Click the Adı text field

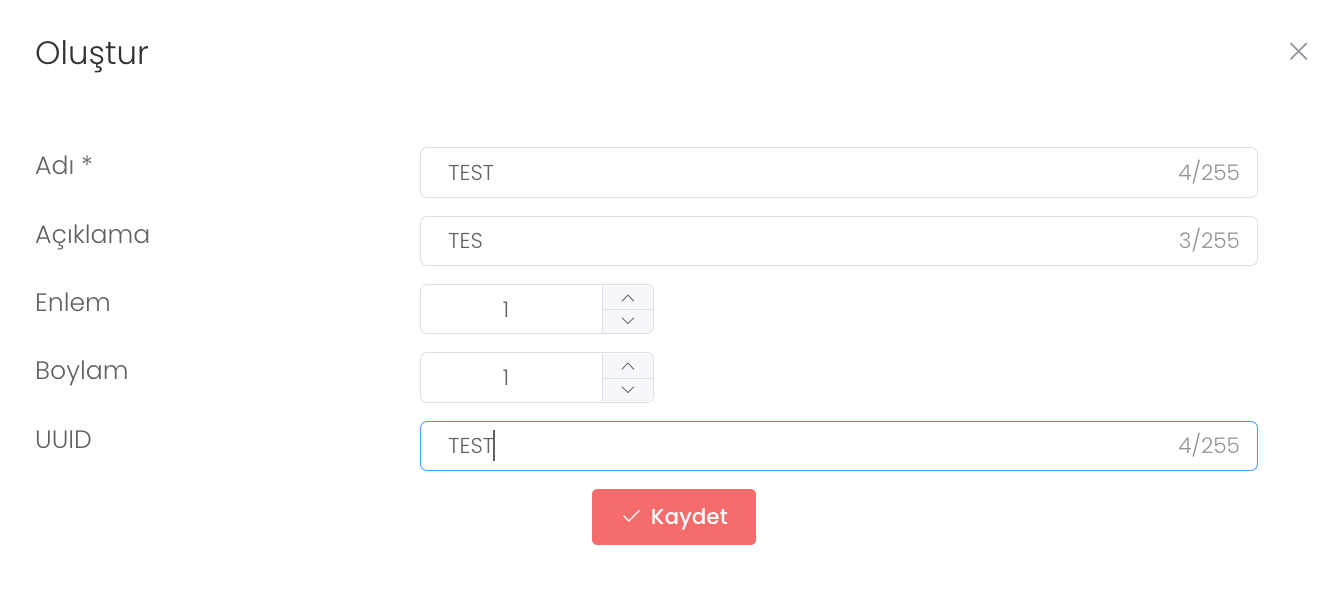tap(800, 173)
